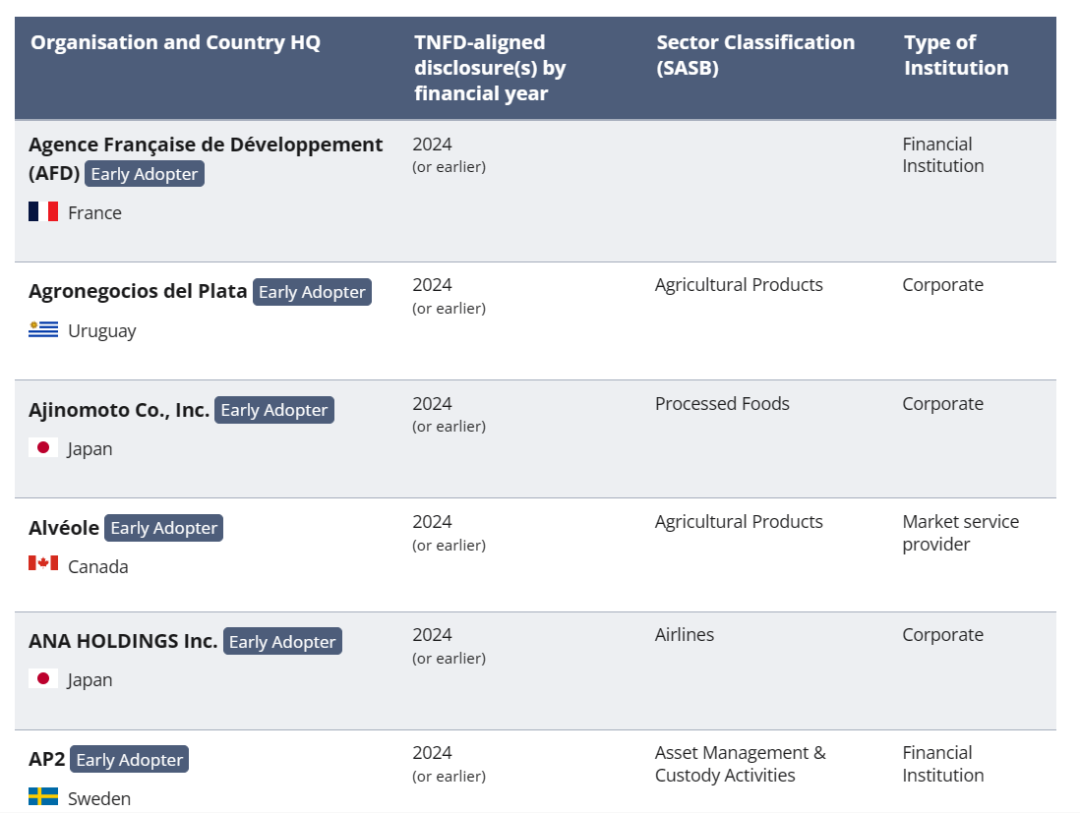This screenshot has width=1080, height=813.
Task: Open Agence Française de Développement organisation name
Action: click(205, 145)
